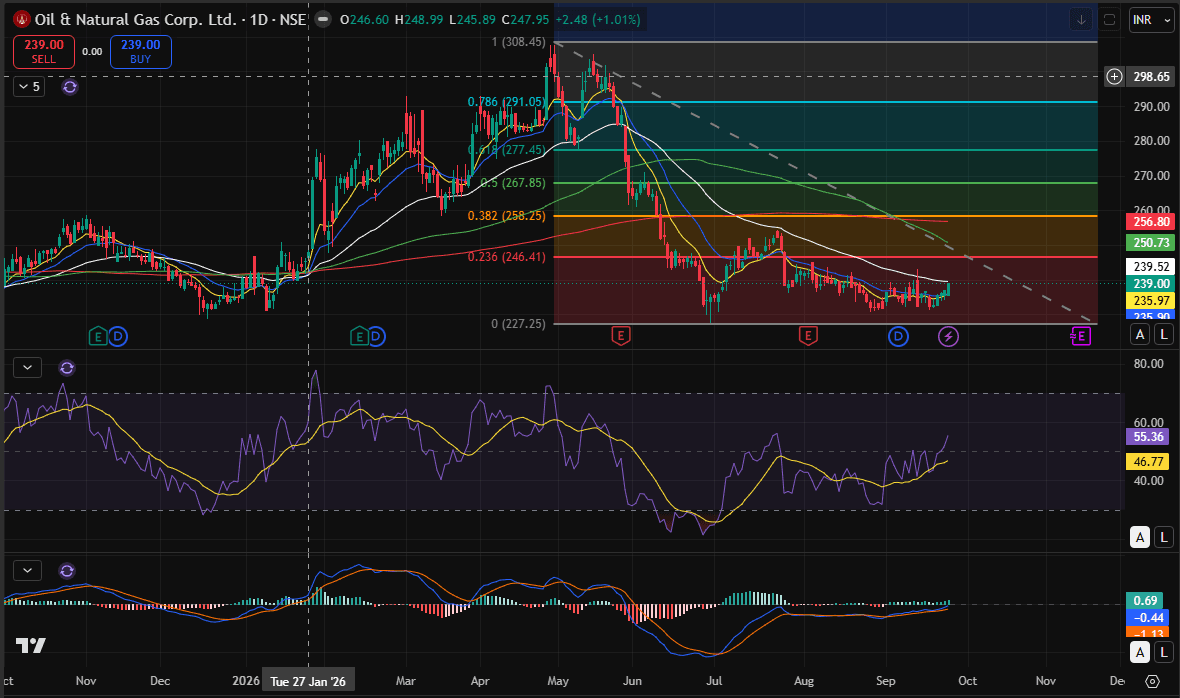Click the crosshair price label 298.65

1151,77
